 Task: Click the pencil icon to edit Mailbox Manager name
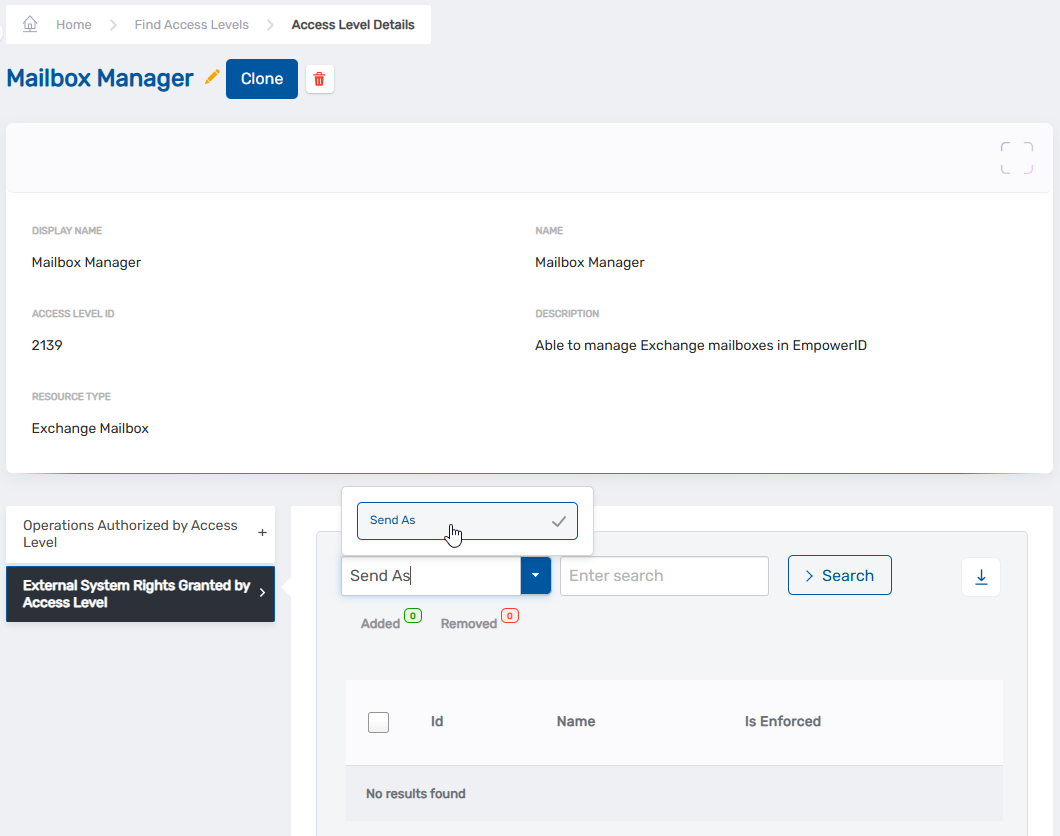212,76
